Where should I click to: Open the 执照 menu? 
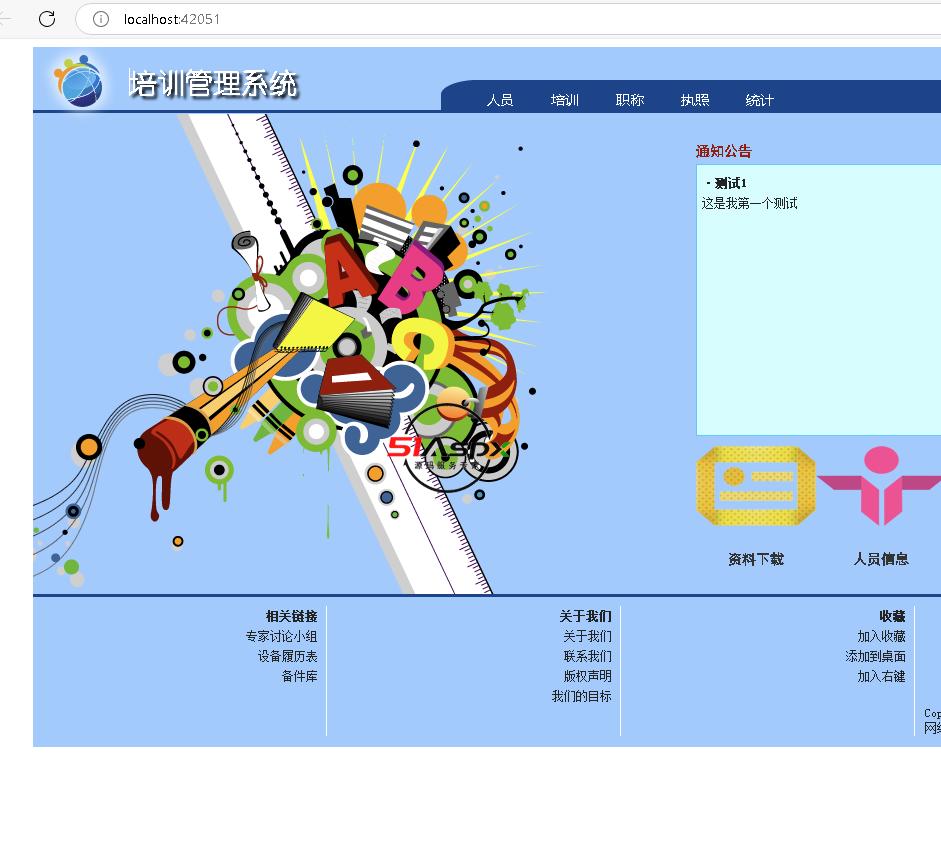[694, 100]
